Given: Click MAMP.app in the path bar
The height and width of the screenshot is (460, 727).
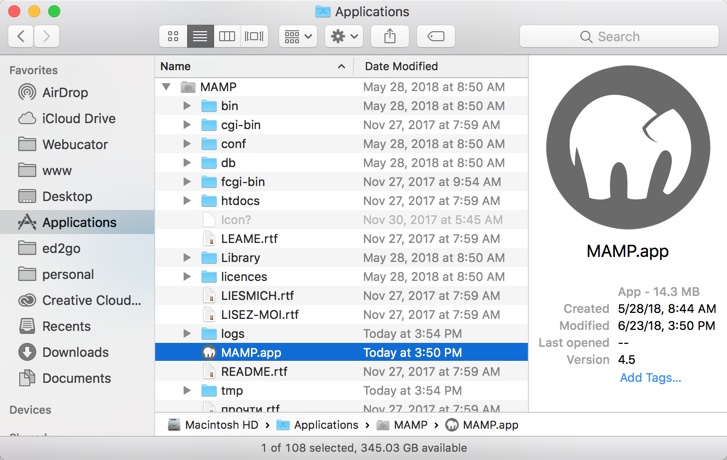Looking at the screenshot, I should click(x=482, y=425).
